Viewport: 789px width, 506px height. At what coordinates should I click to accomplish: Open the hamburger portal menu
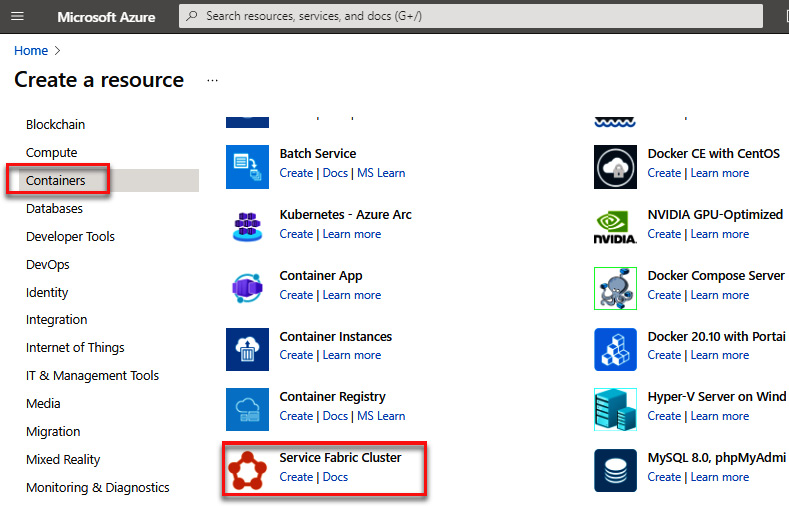[x=18, y=16]
